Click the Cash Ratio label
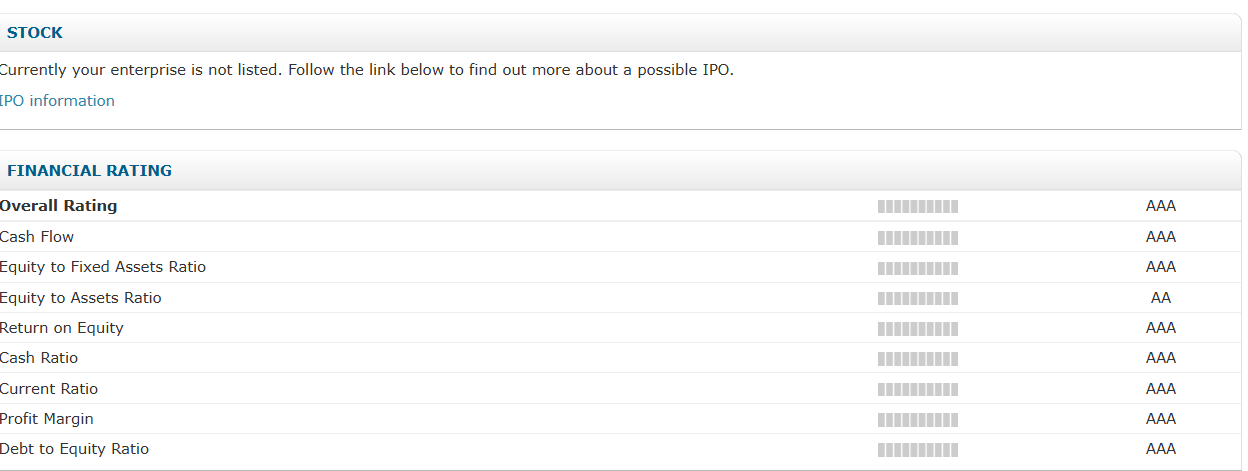The image size is (1248, 471). [39, 358]
